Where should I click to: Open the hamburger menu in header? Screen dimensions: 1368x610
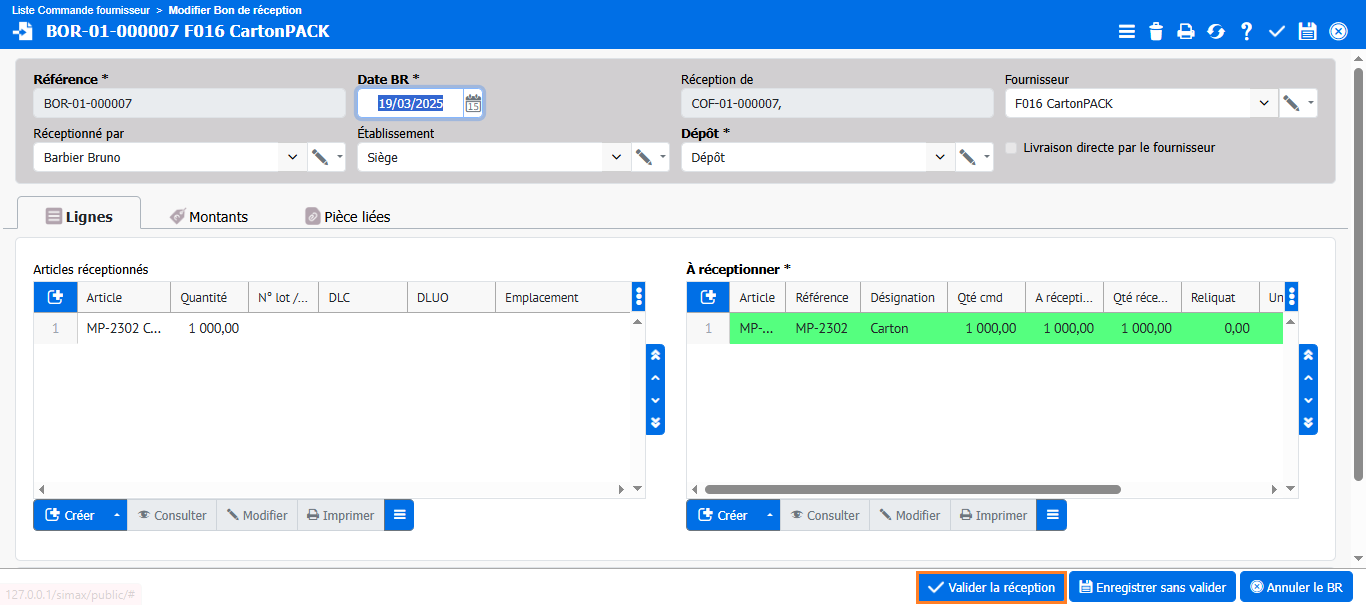[1126, 31]
